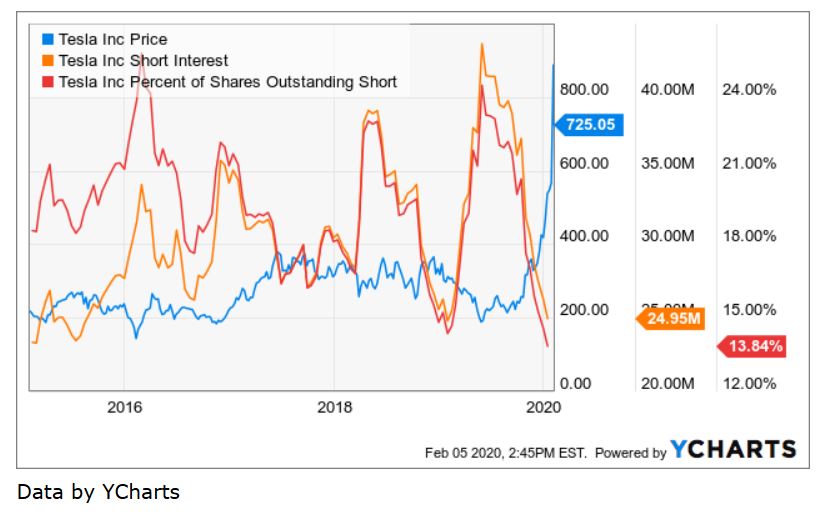834x517 pixels.
Task: Click the red Percent Short legend swatch
Action: pyautogui.click(x=47, y=82)
